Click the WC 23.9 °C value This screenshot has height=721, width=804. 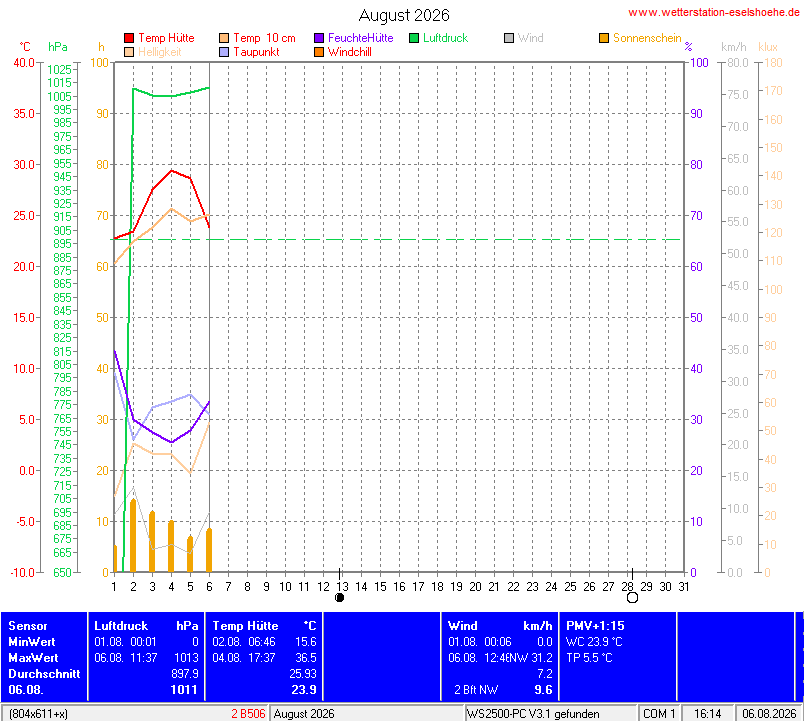(594, 642)
